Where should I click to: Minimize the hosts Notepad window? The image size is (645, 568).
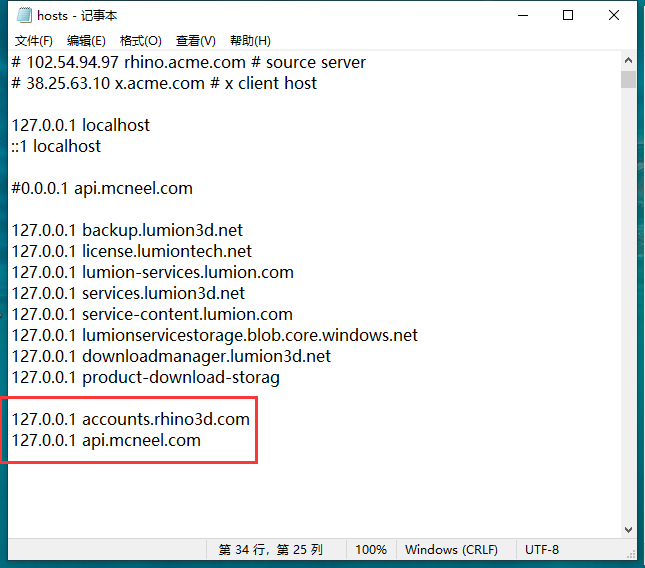[x=523, y=15]
